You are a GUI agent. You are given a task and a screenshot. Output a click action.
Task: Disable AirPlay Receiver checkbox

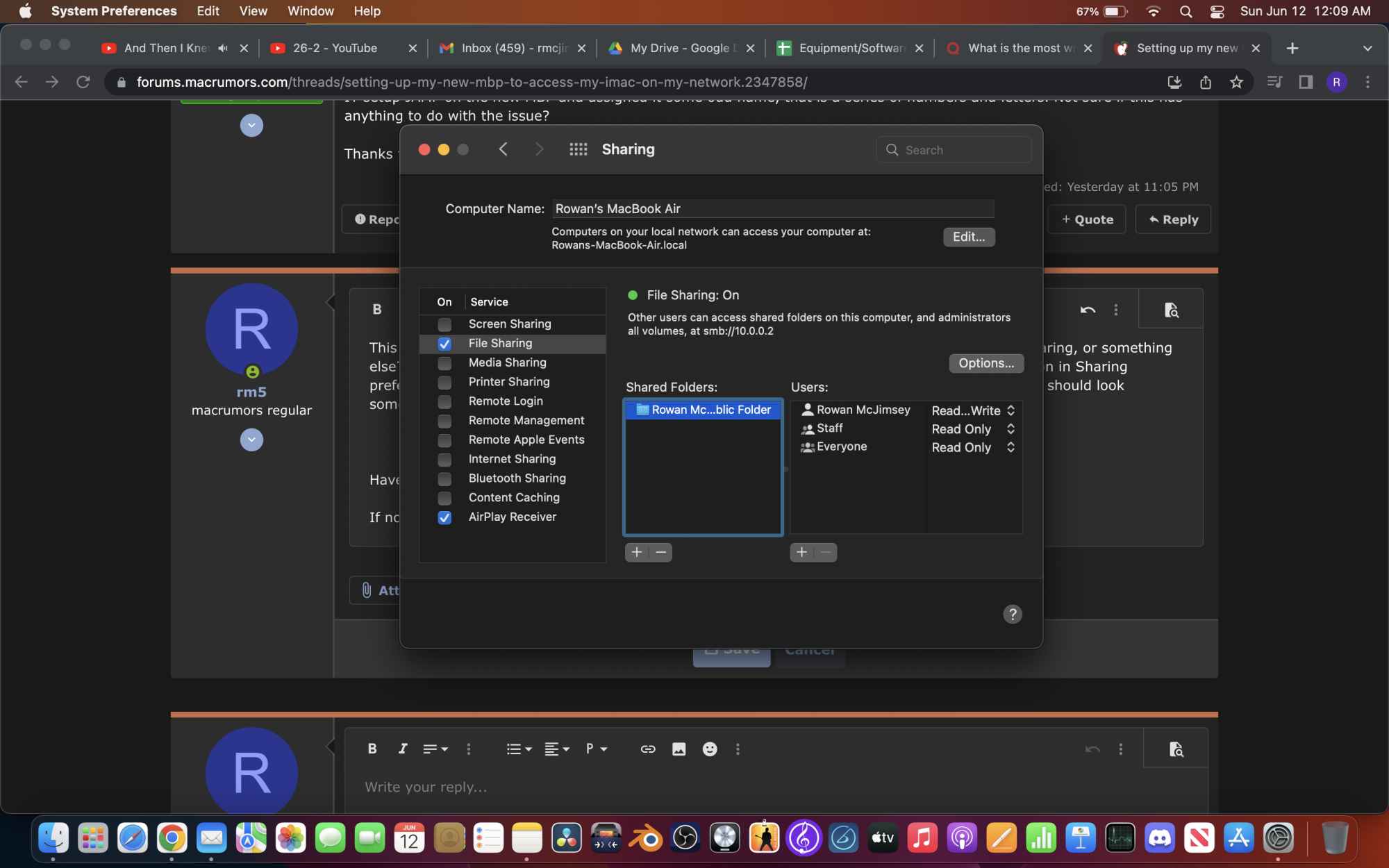click(444, 517)
